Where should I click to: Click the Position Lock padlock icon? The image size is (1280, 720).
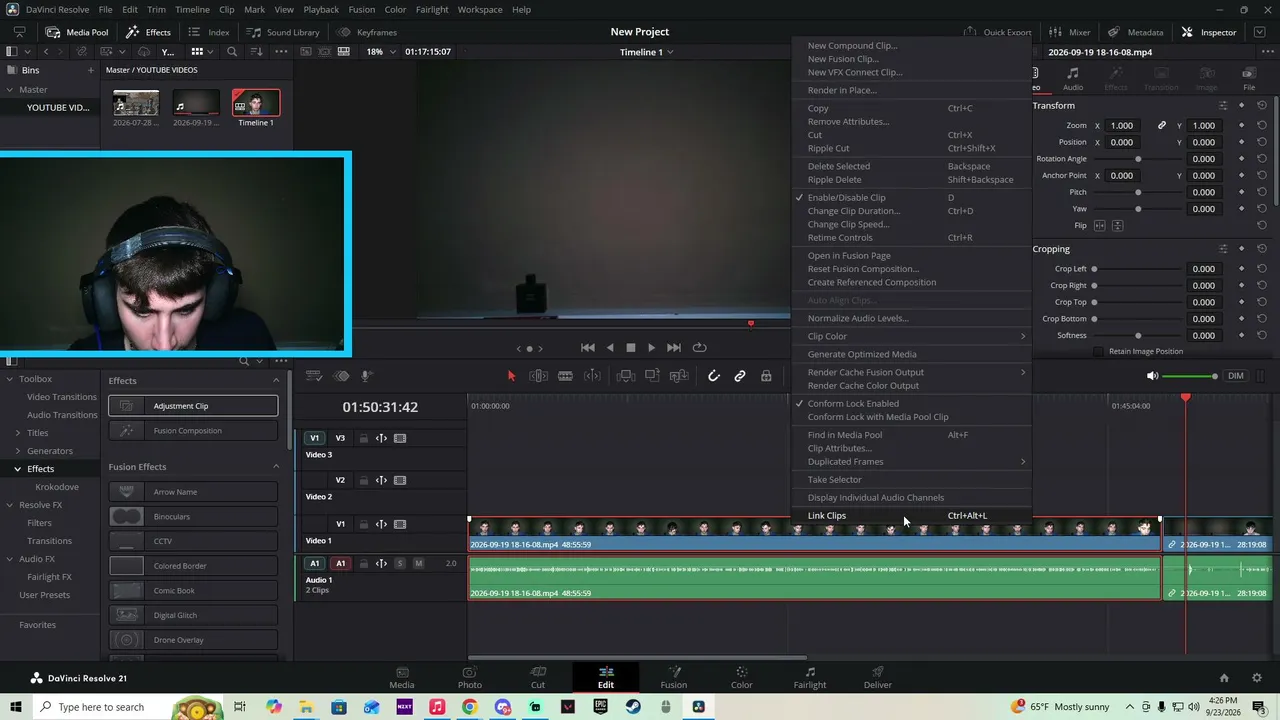tap(766, 376)
